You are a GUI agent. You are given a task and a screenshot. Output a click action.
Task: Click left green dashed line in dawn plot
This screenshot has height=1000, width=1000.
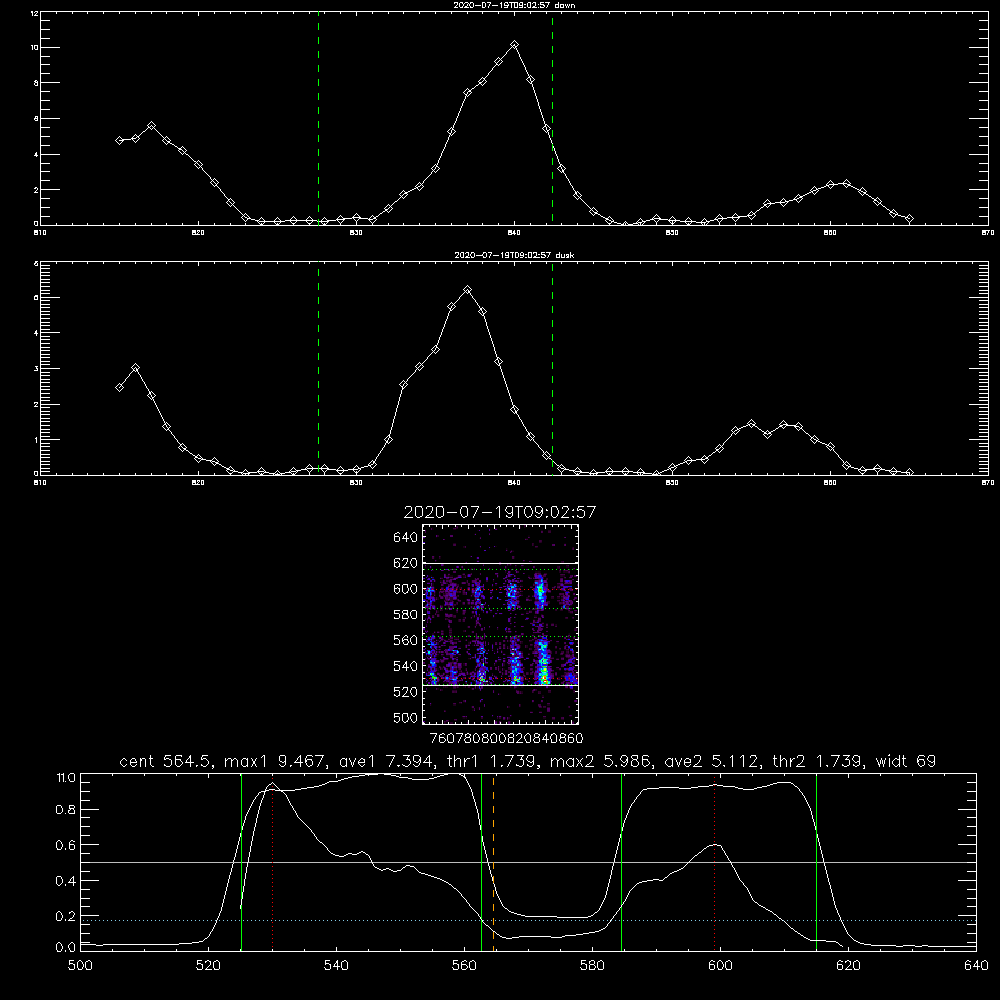pyautogui.click(x=318, y=119)
